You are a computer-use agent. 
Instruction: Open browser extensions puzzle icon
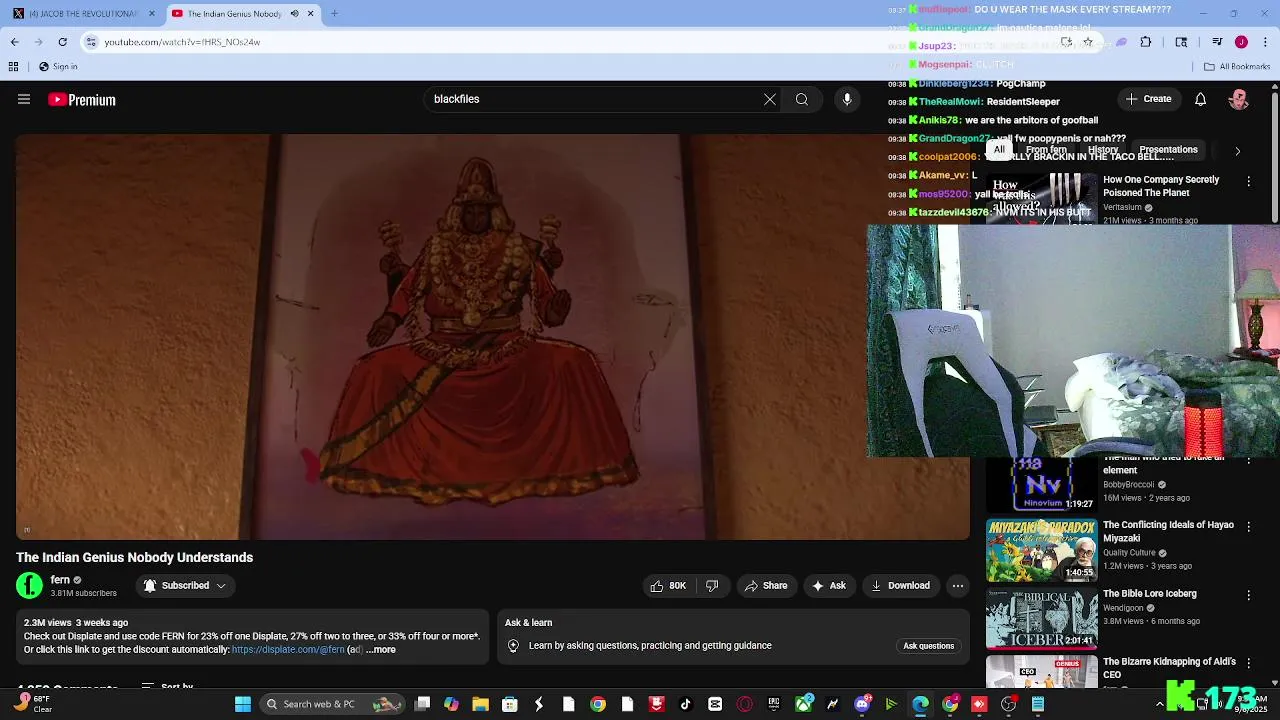pos(1146,42)
